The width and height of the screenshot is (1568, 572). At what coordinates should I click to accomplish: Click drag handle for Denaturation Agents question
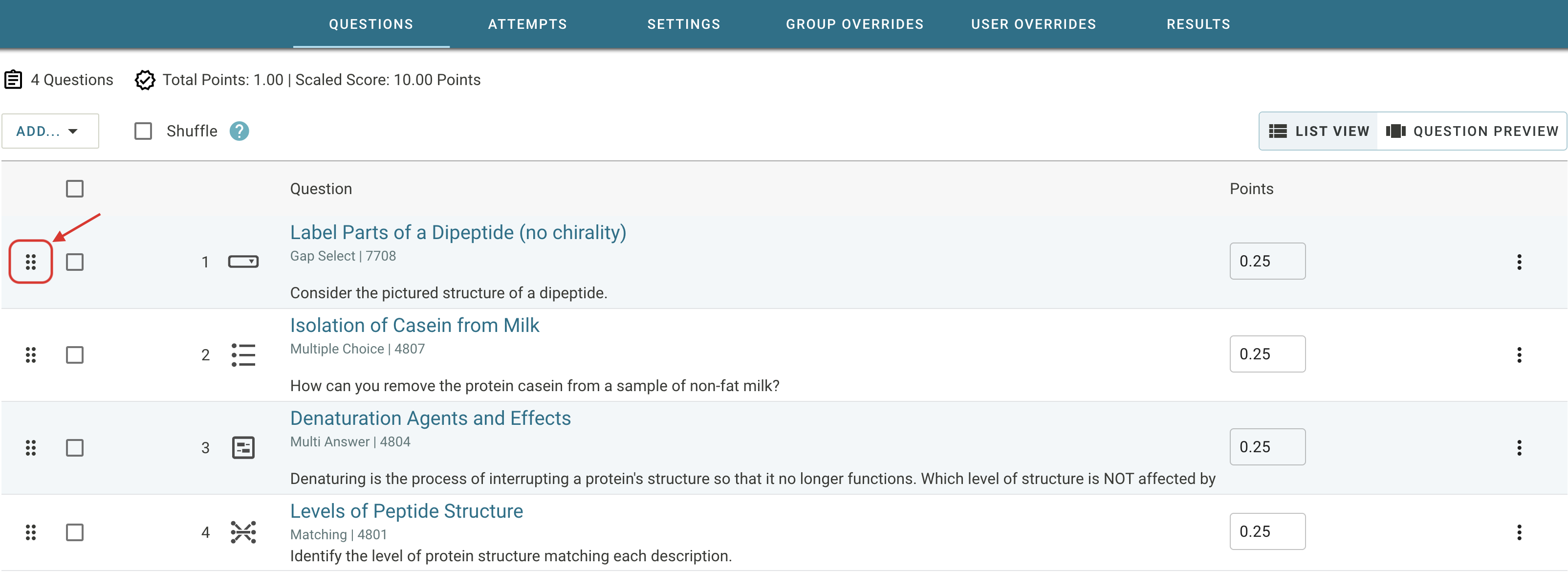[30, 448]
